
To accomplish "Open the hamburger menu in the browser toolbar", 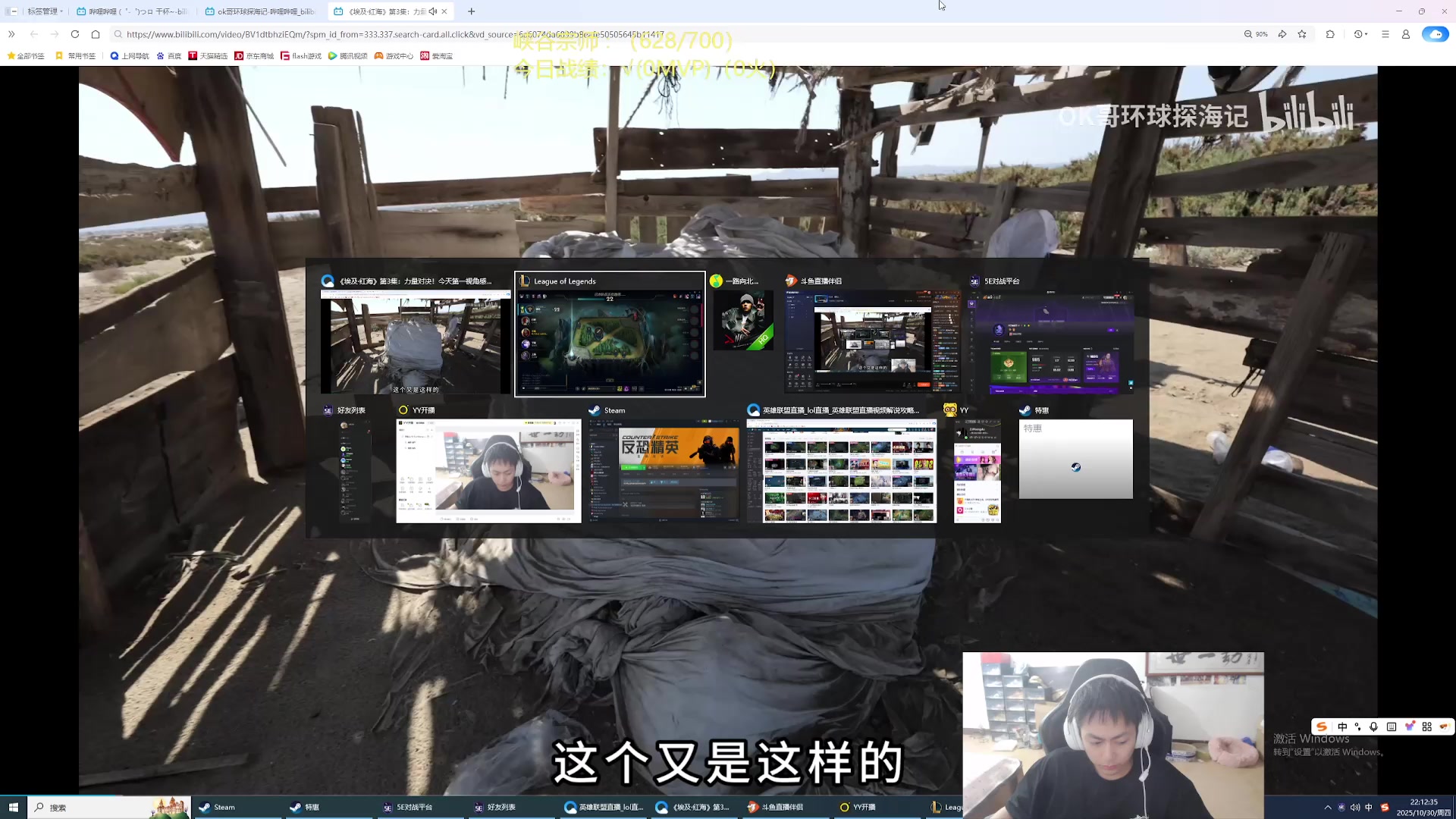I will pyautogui.click(x=1385, y=34).
